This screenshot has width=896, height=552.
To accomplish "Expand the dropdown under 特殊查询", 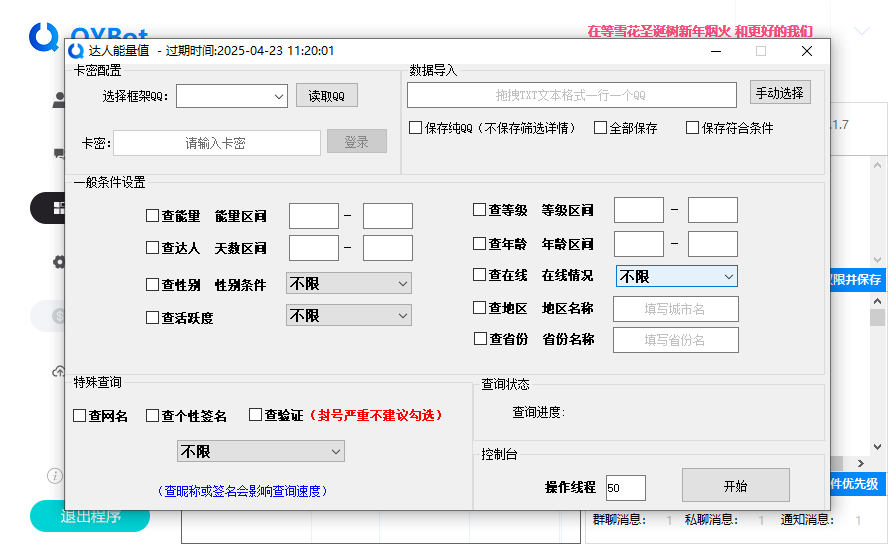I will click(260, 452).
